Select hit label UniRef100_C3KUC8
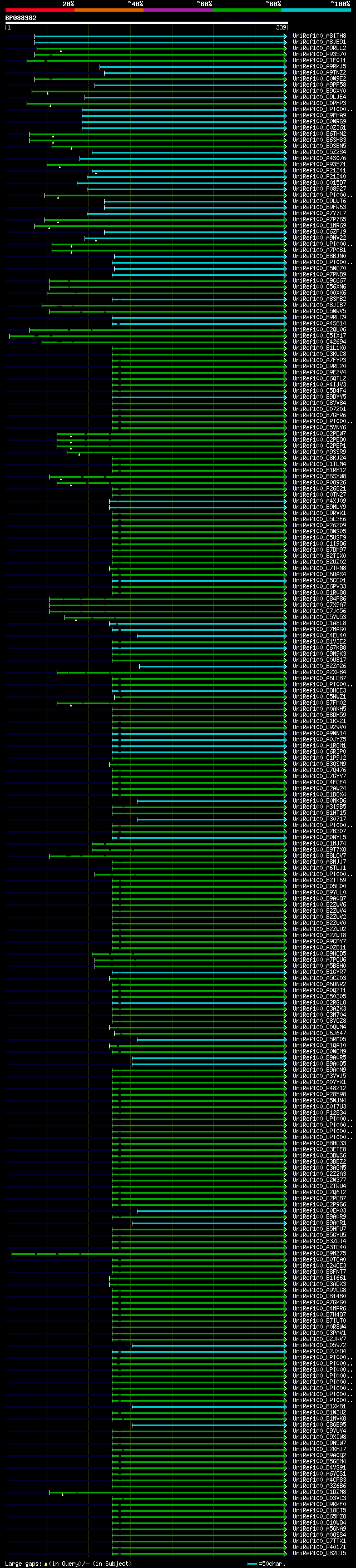The width and height of the screenshot is (356, 1568). click(x=319, y=354)
